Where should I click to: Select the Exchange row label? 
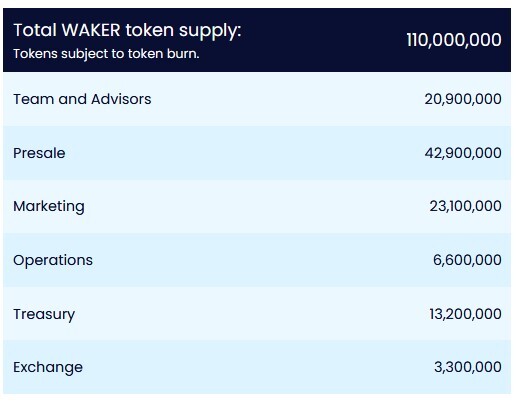point(48,368)
